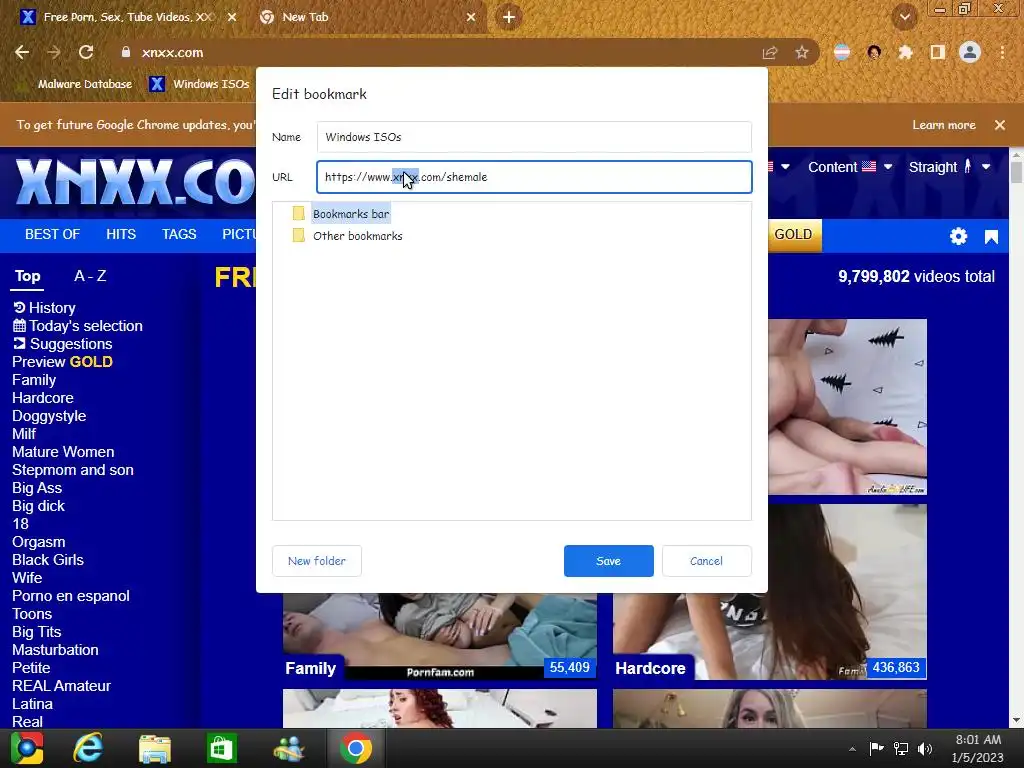Viewport: 1024px width, 768px height.
Task: Show hidden system tray icons
Action: 852,749
